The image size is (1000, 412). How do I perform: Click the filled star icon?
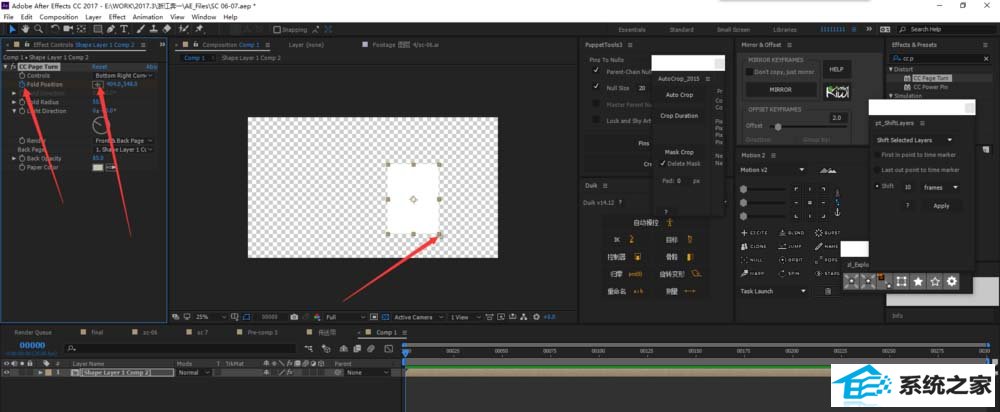coord(917,282)
